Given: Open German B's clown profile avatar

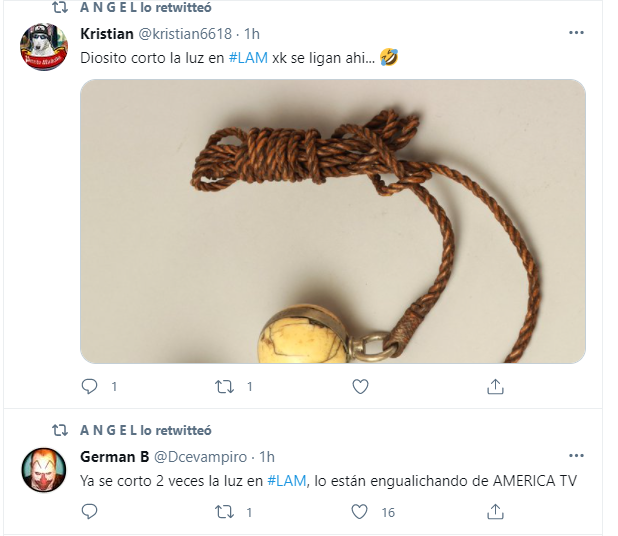Looking at the screenshot, I should point(44,470).
